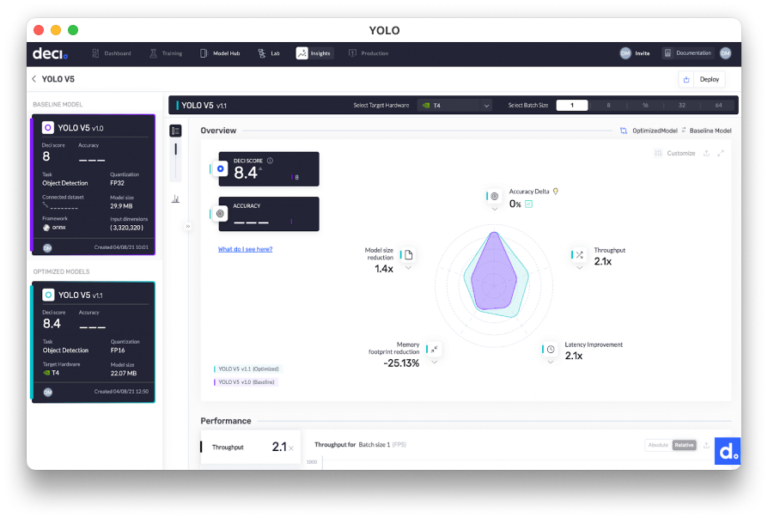
Task: Toggle the YOLO V5 v1.1 (Optimized) legend
Action: (x=247, y=369)
